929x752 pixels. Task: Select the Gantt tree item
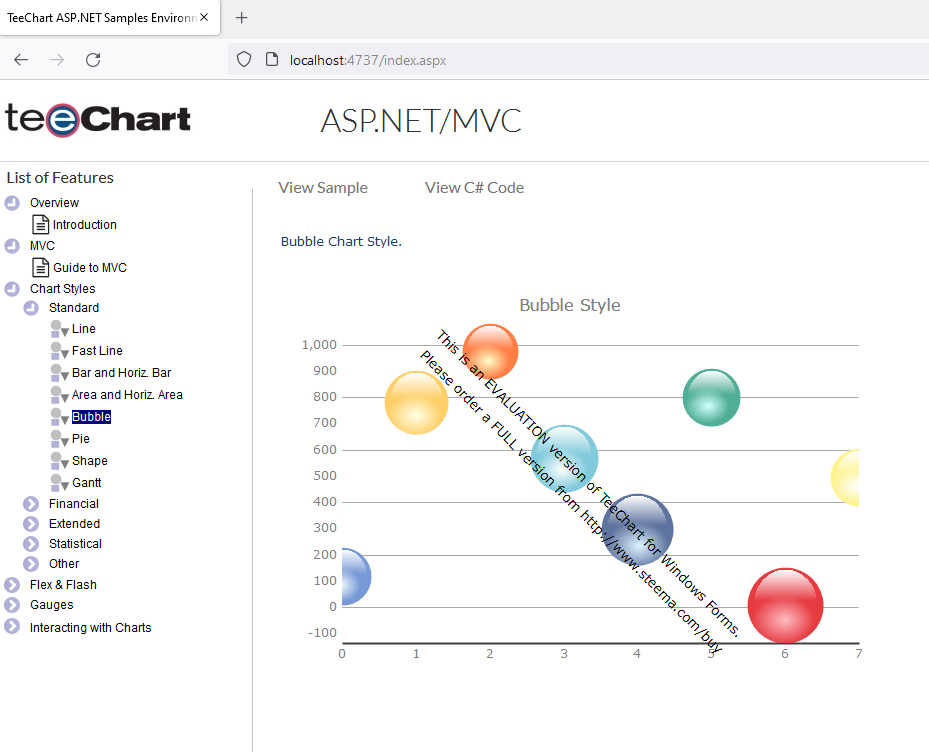tap(87, 483)
